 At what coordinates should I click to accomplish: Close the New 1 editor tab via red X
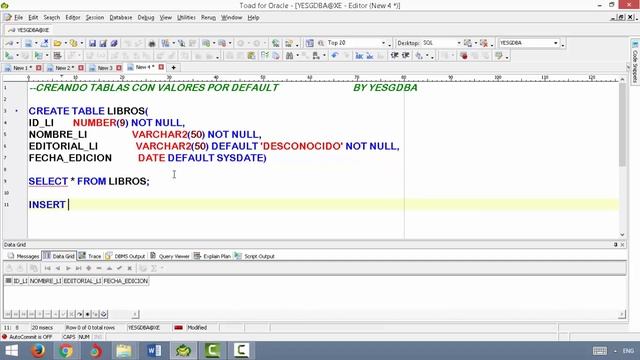point(39,68)
